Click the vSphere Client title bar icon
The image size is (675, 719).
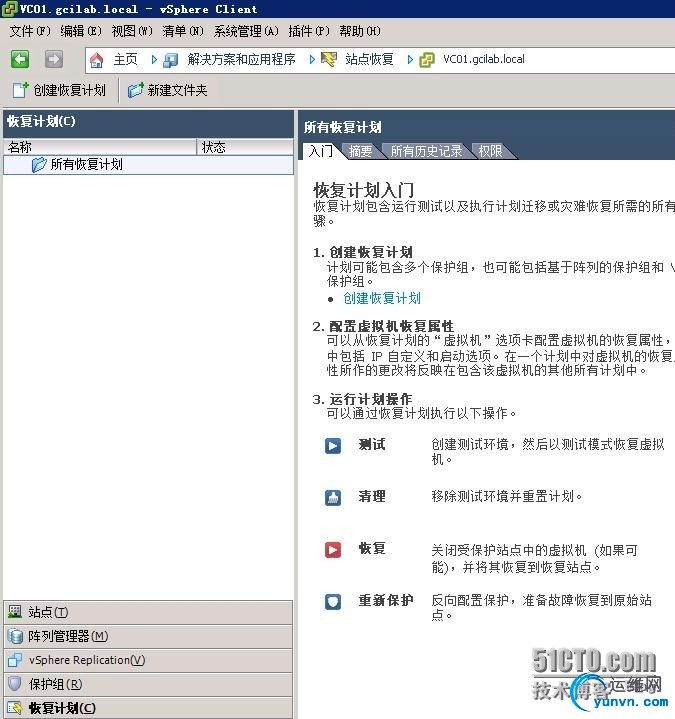[x=9, y=9]
